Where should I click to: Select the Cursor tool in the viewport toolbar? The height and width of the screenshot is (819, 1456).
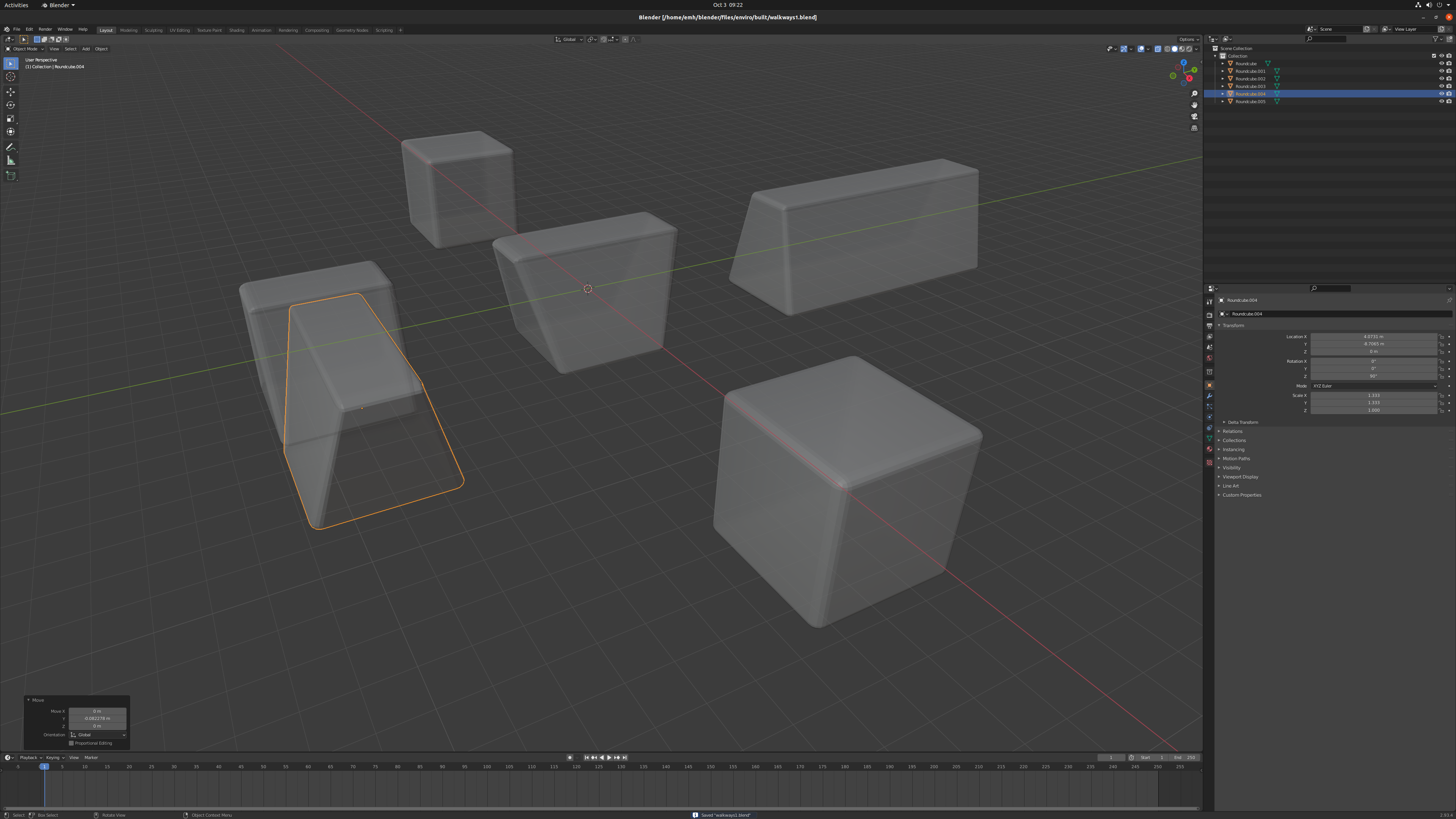(x=11, y=77)
